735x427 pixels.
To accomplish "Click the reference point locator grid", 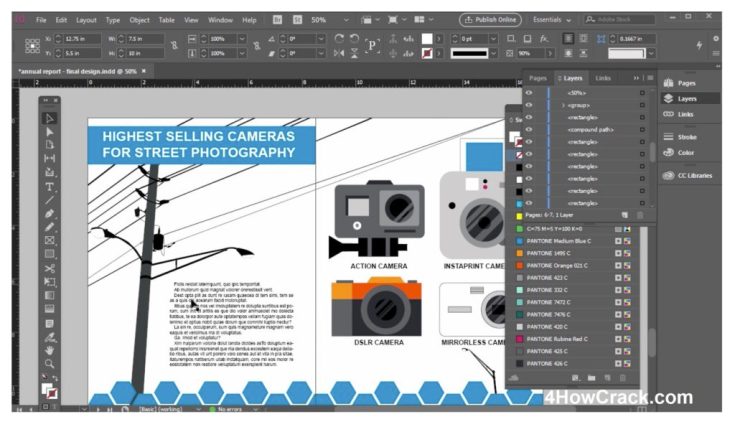I will coord(32,46).
